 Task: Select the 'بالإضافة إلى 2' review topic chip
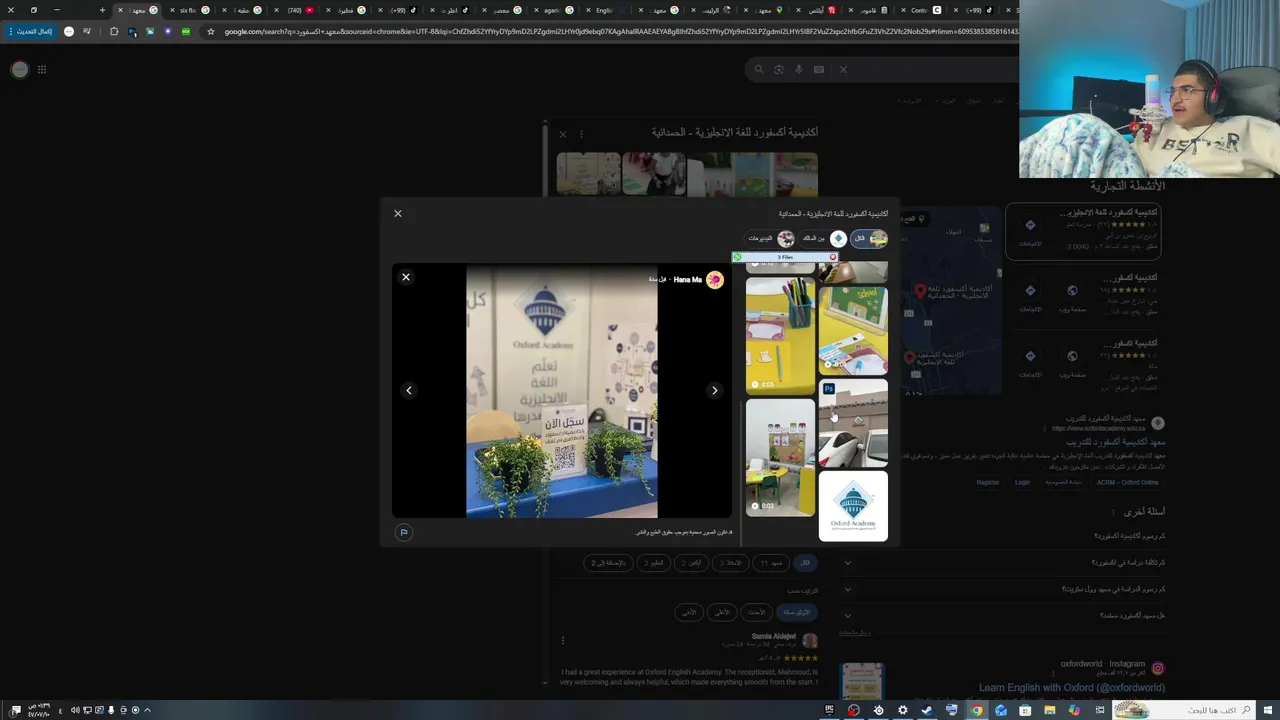[608, 563]
